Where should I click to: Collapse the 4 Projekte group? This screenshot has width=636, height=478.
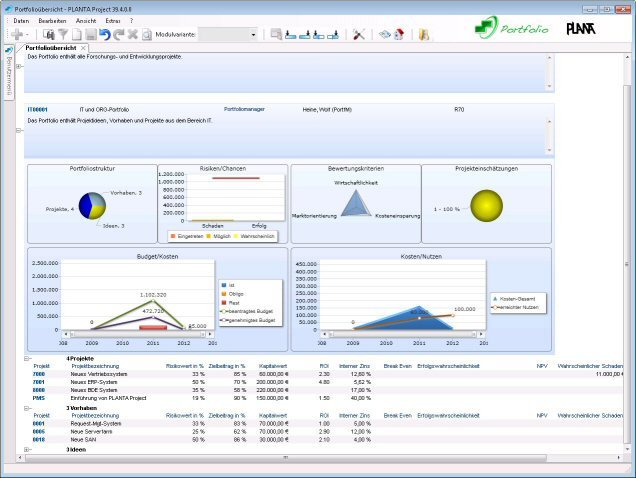27,359
